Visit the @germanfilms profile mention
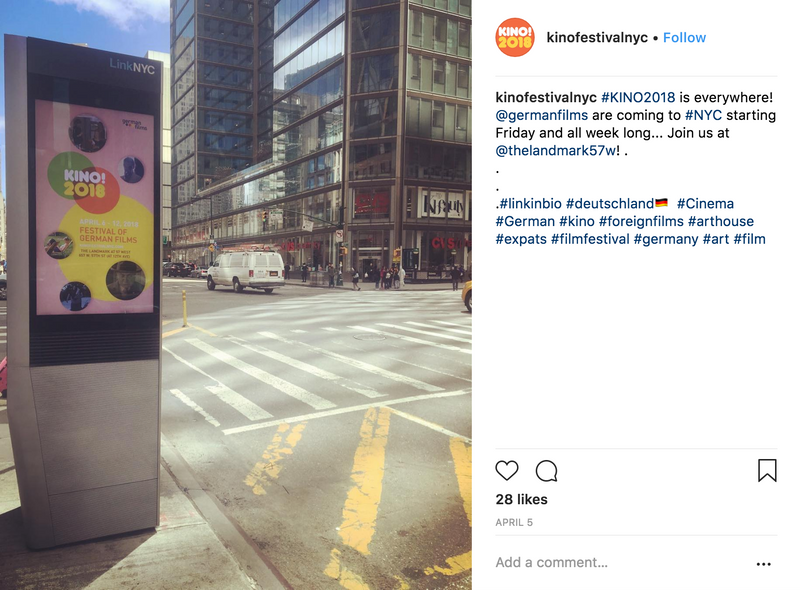 click(542, 115)
